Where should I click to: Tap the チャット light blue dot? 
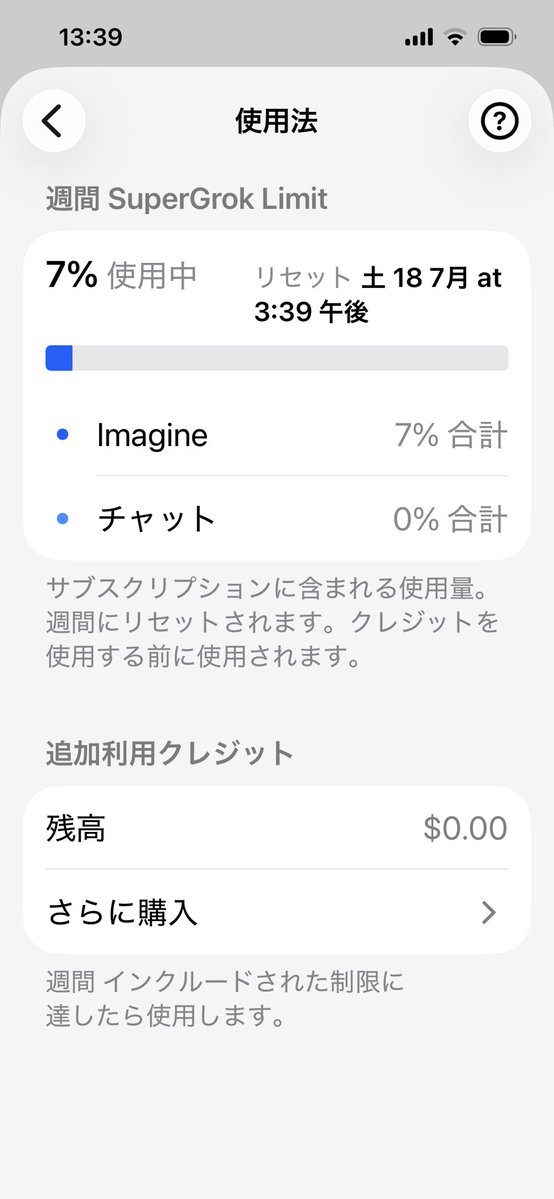coord(63,519)
